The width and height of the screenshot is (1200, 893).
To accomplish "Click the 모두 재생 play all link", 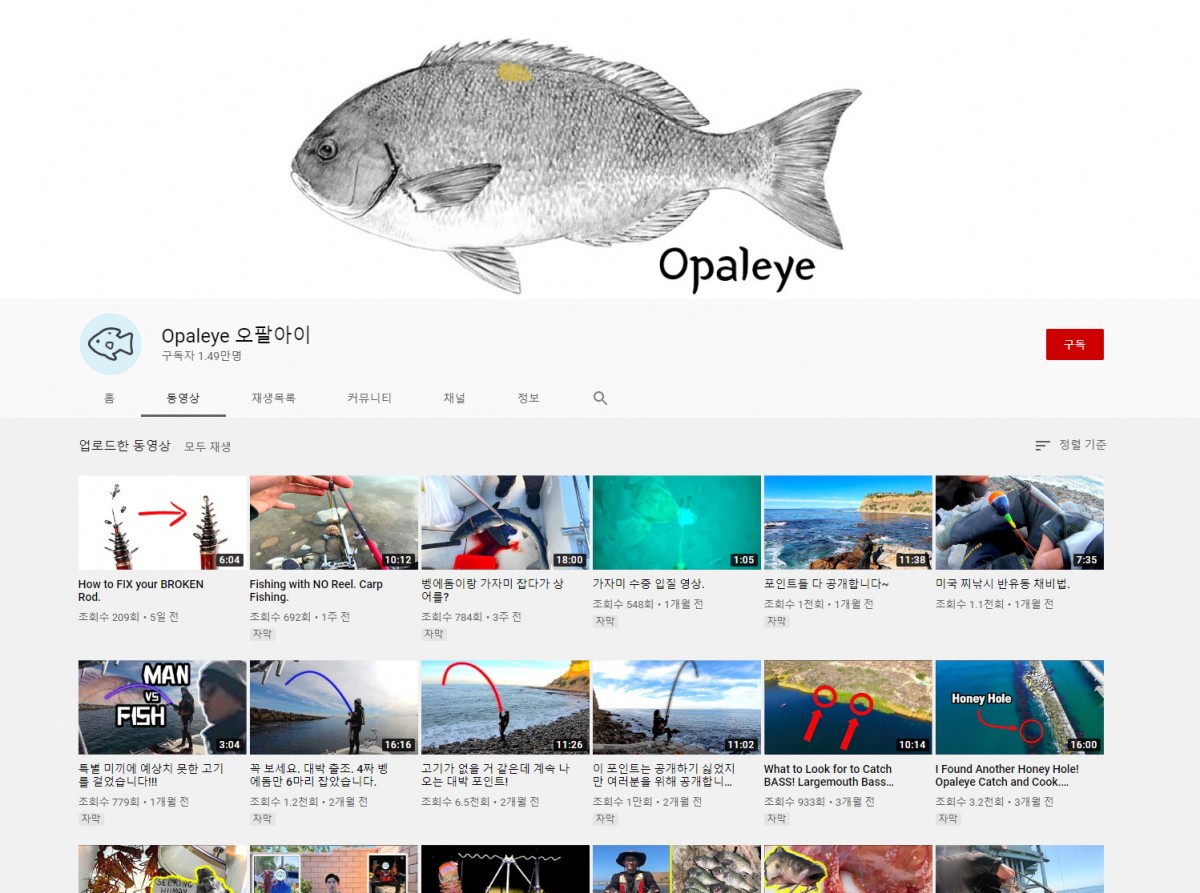I will (x=207, y=447).
